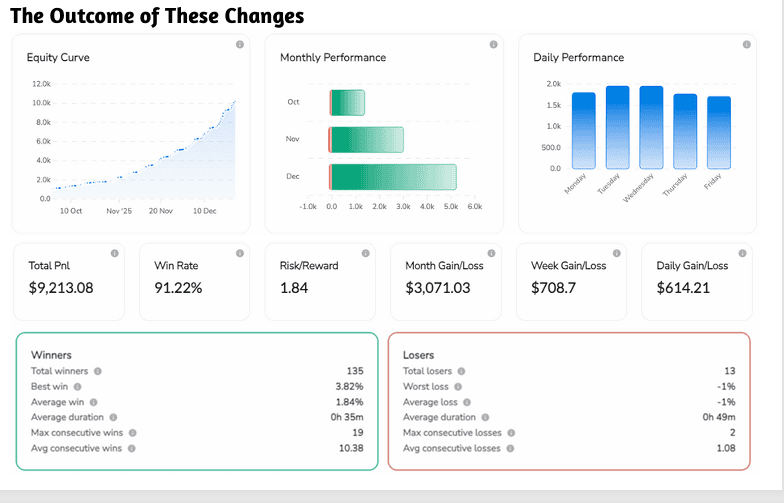The height and width of the screenshot is (503, 784).
Task: Click the Daily Performance chart title
Action: click(578, 58)
